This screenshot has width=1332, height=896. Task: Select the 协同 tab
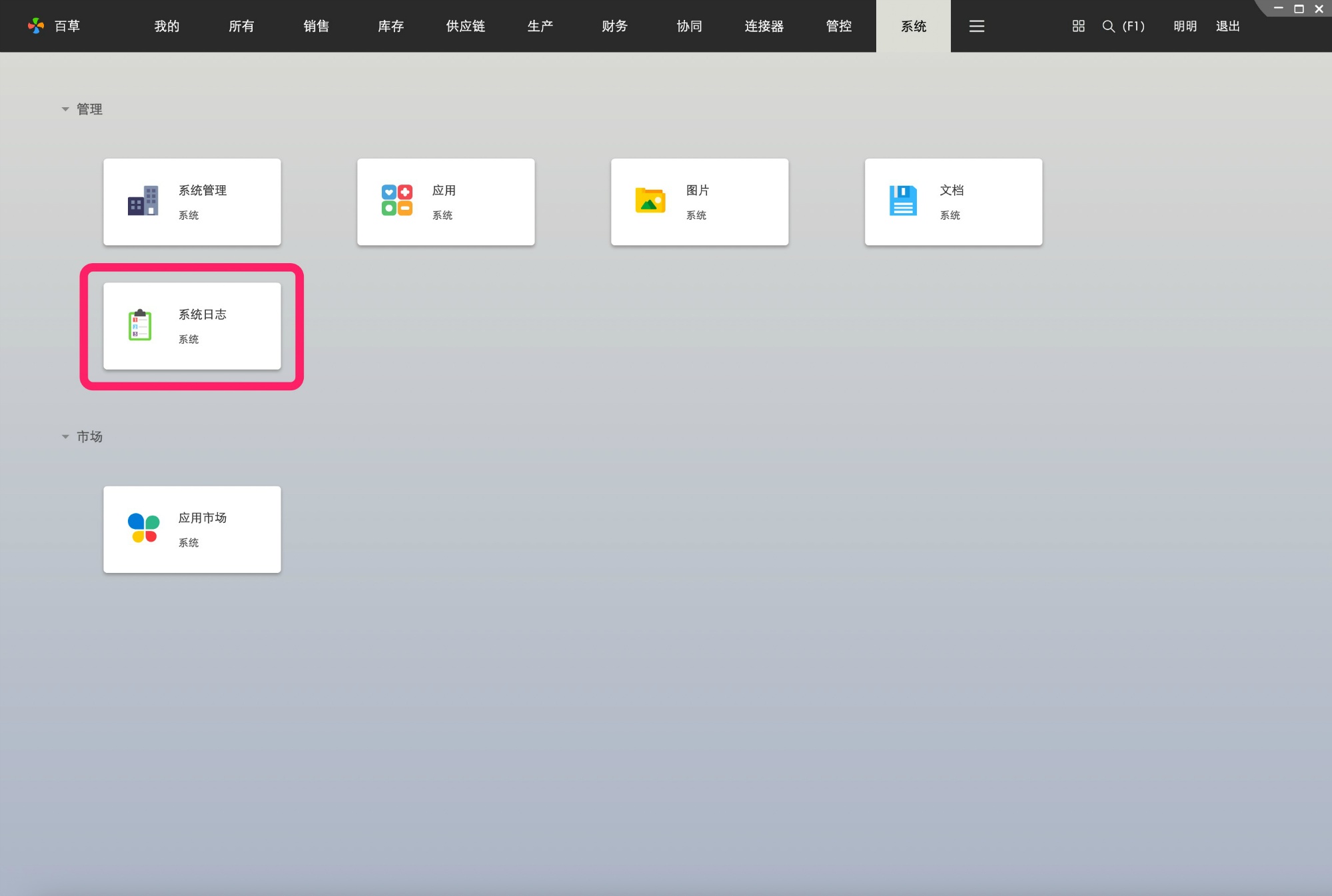[x=689, y=26]
